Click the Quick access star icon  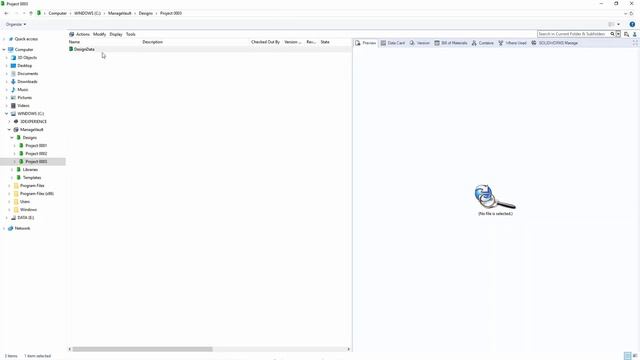coord(11,39)
